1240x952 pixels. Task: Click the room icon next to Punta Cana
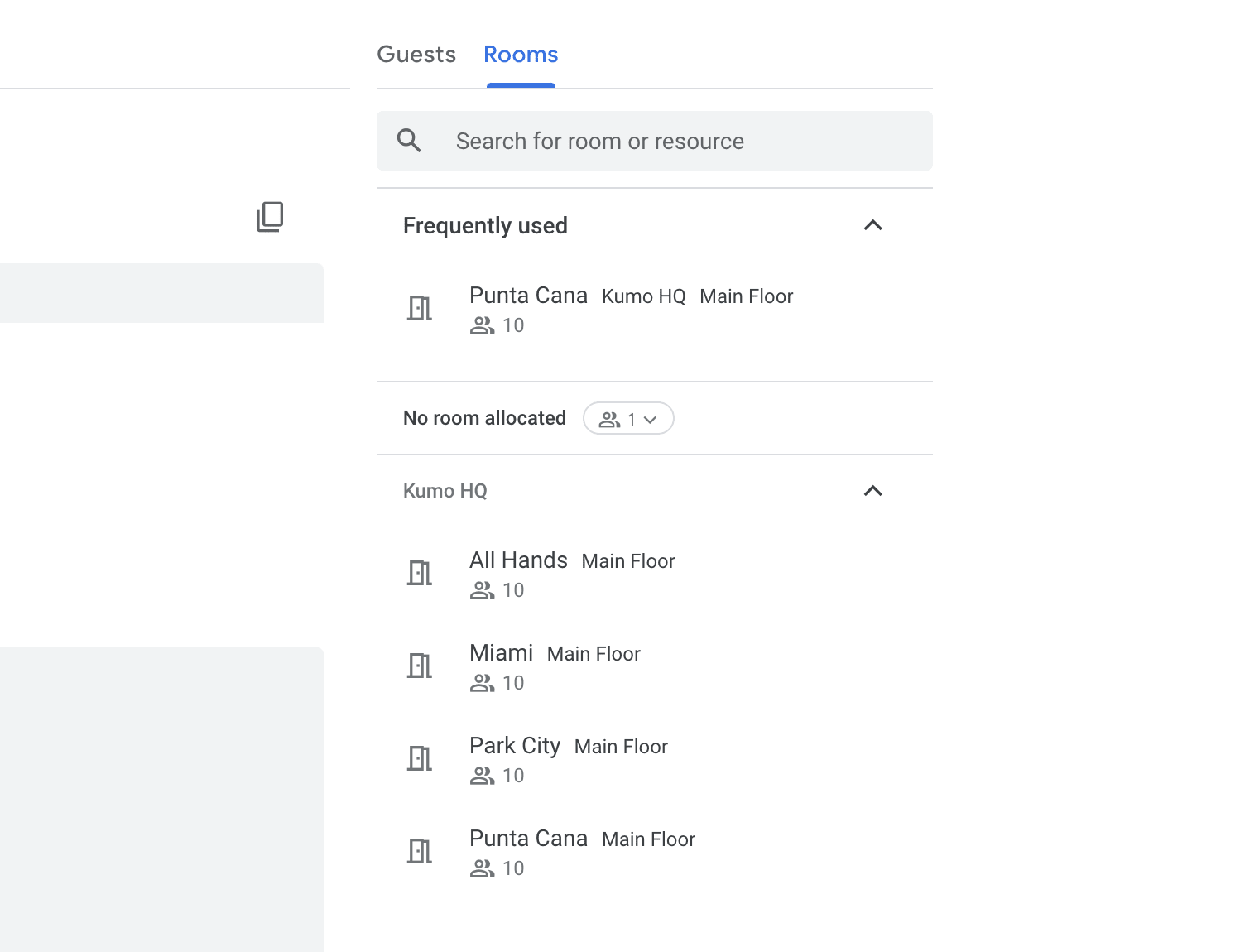(x=420, y=307)
